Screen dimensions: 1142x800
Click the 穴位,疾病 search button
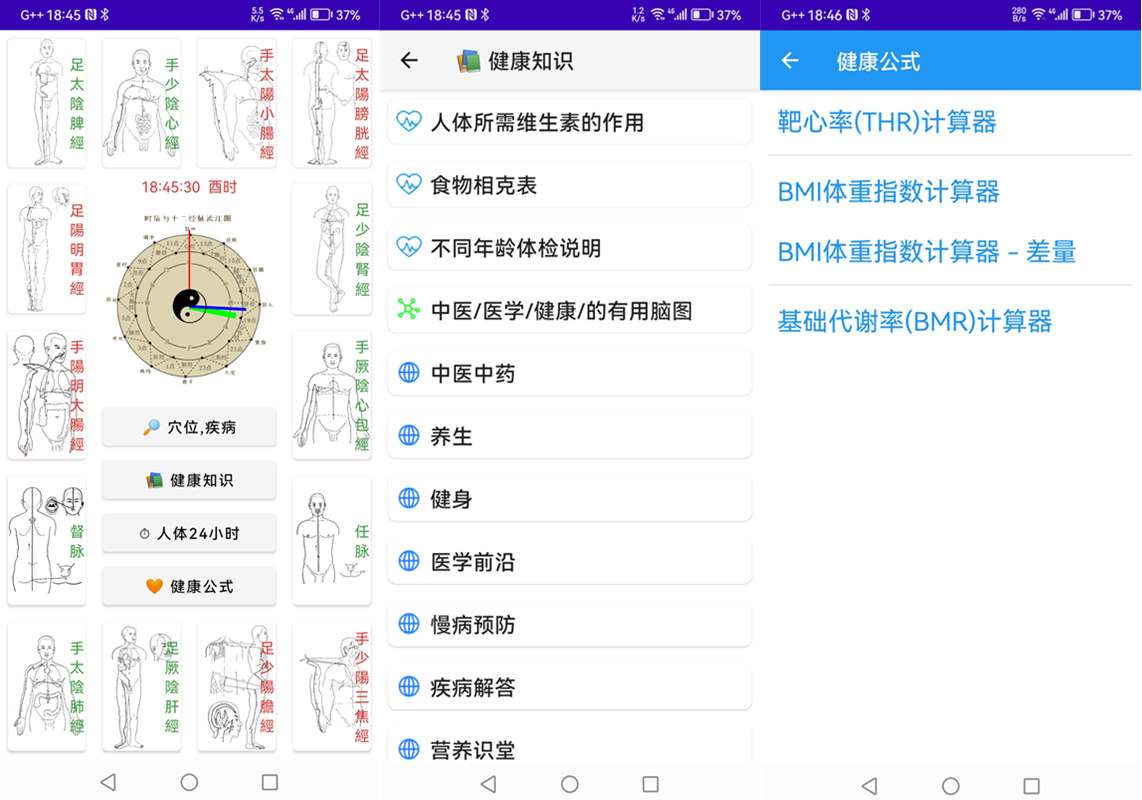189,427
